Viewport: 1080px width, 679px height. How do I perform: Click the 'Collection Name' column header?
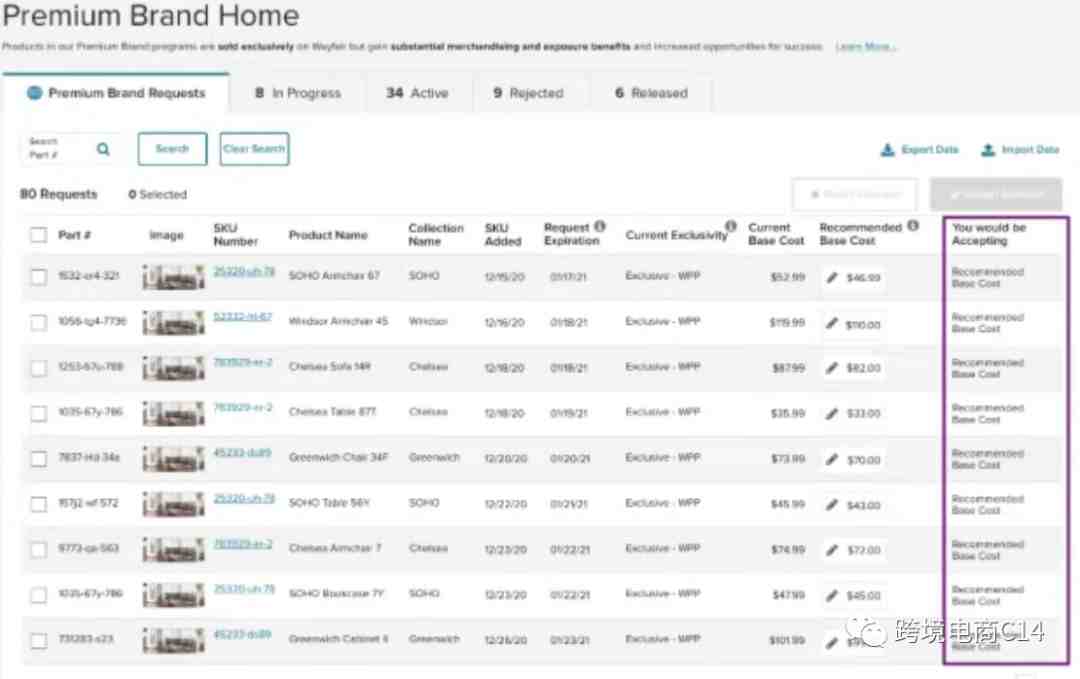435,234
